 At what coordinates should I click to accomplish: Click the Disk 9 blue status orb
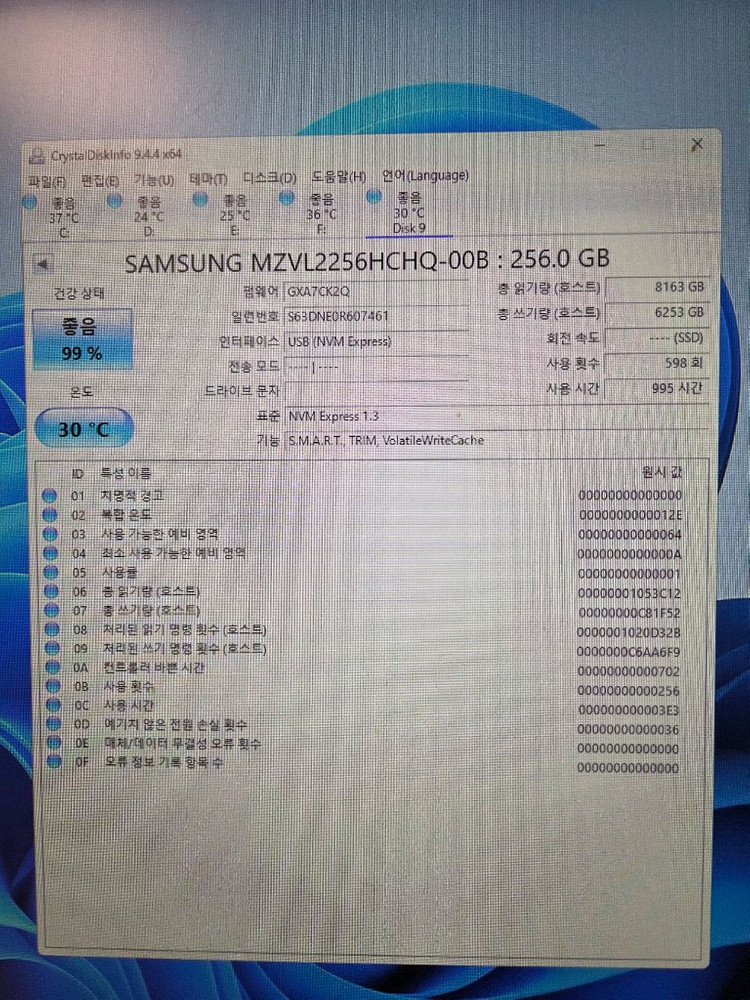click(374, 196)
